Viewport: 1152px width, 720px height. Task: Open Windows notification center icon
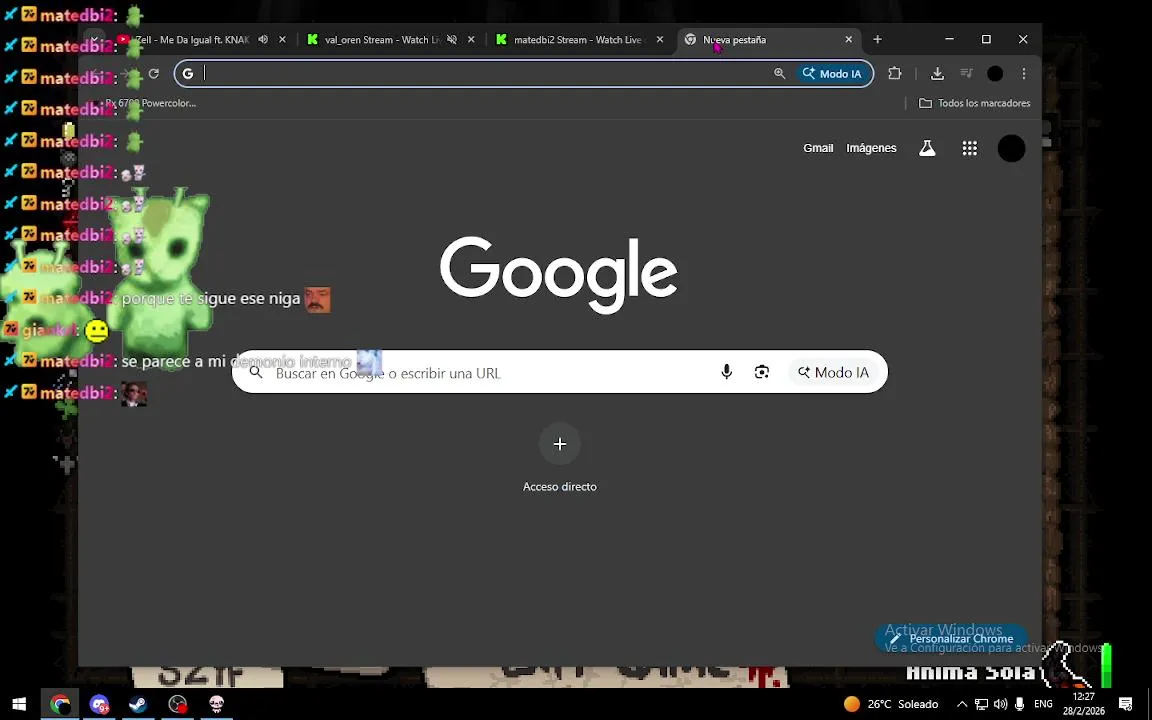(x=1126, y=705)
